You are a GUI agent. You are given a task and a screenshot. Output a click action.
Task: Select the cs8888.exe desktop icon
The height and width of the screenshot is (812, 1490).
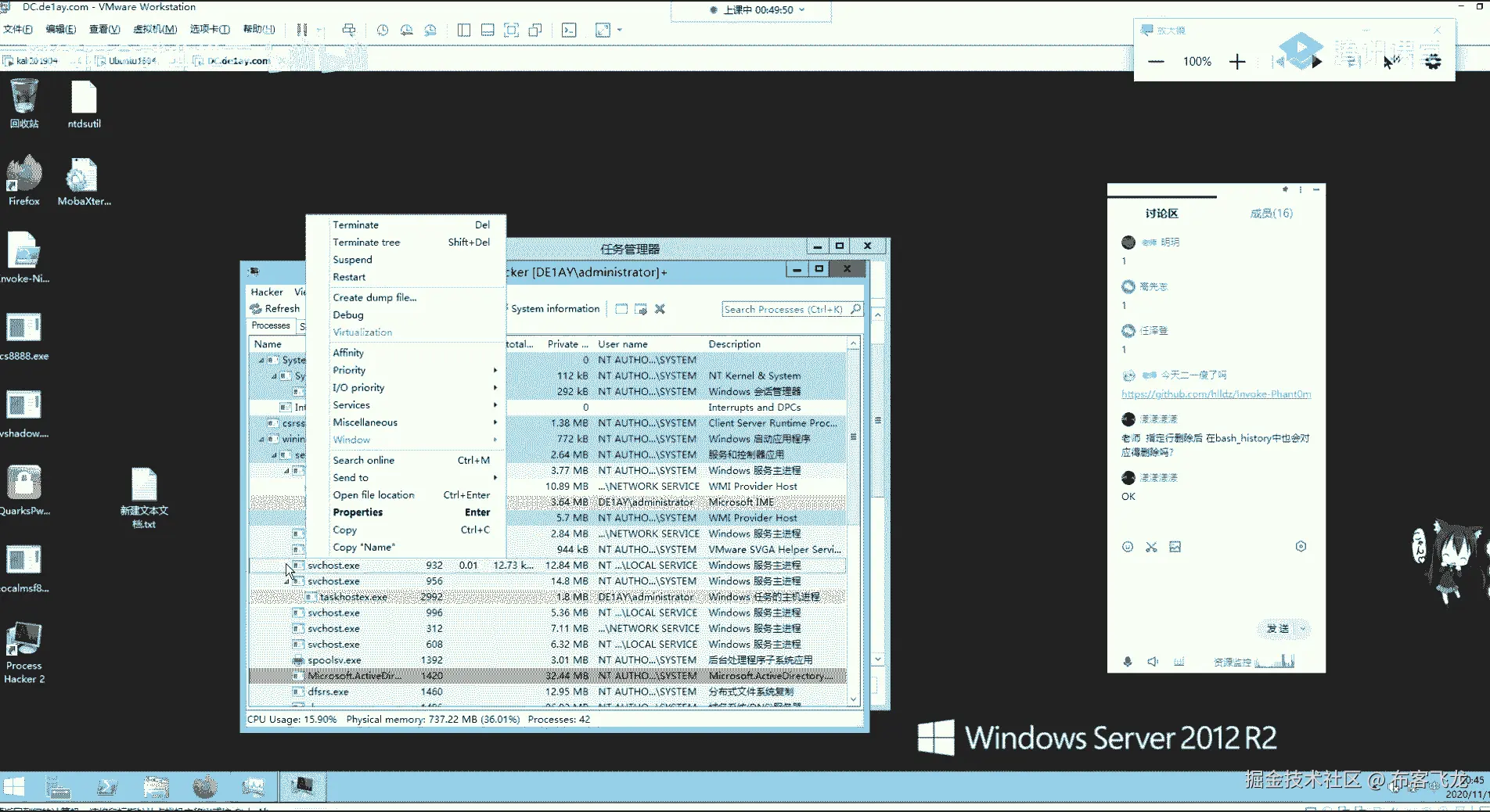[x=24, y=336]
